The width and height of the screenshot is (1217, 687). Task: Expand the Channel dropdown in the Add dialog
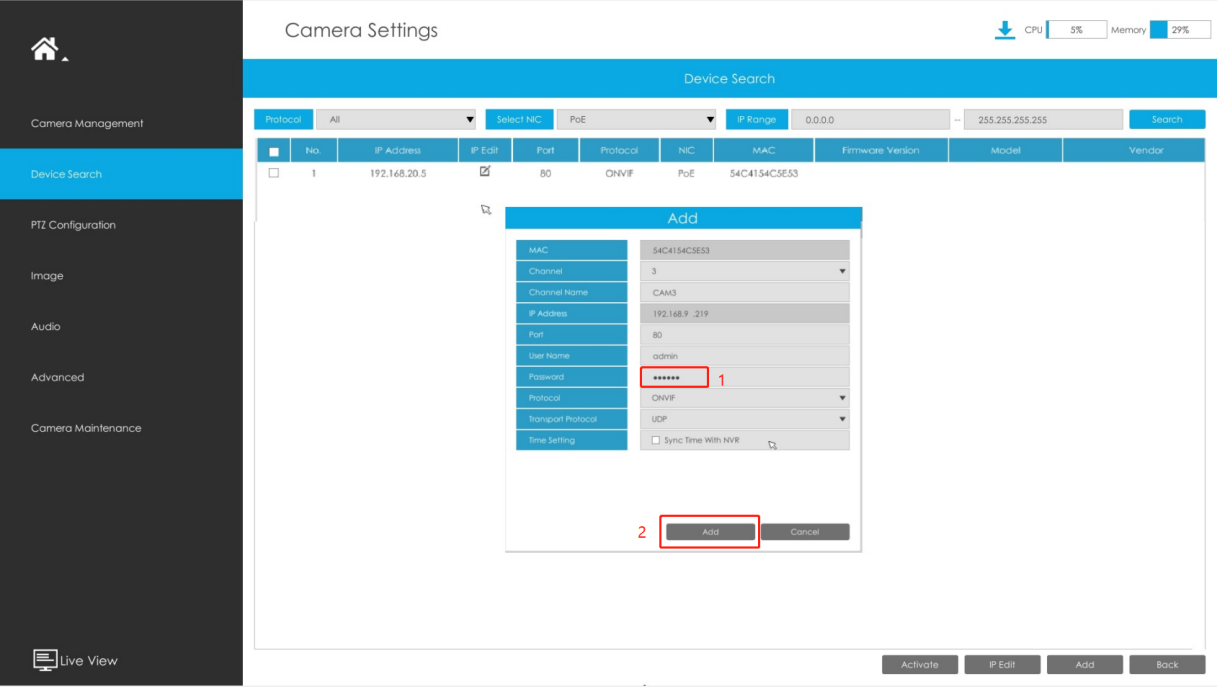click(744, 271)
